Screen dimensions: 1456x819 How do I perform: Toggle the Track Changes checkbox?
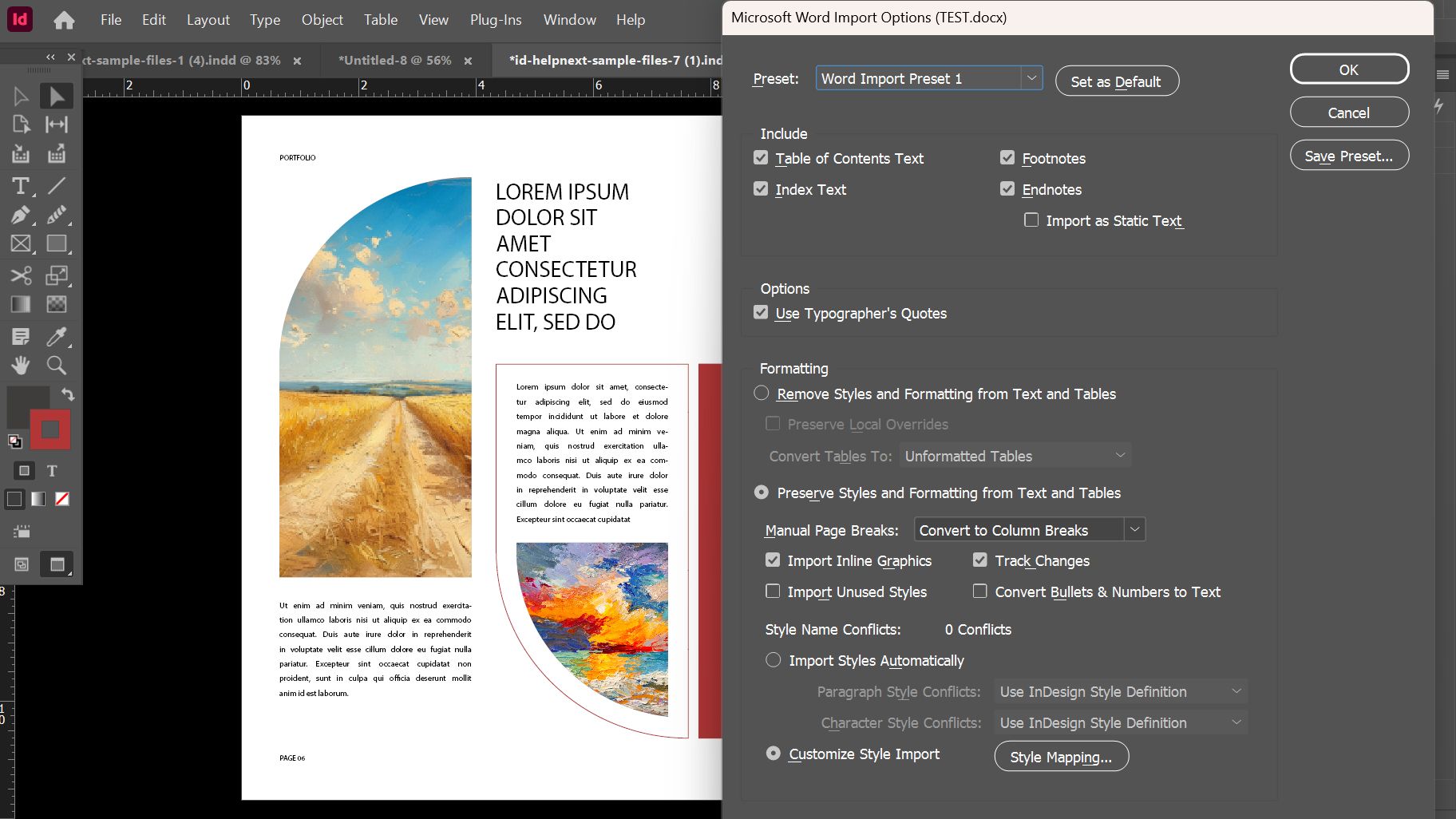[x=980, y=560]
